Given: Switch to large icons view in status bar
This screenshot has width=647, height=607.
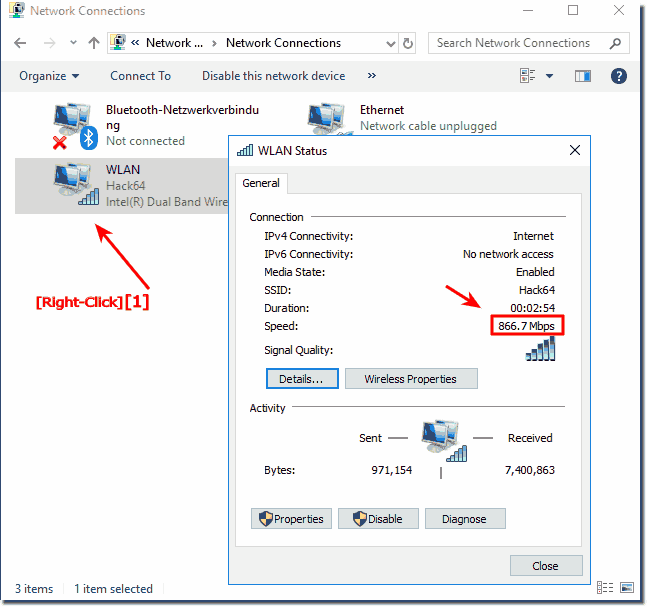Looking at the screenshot, I should (x=627, y=588).
